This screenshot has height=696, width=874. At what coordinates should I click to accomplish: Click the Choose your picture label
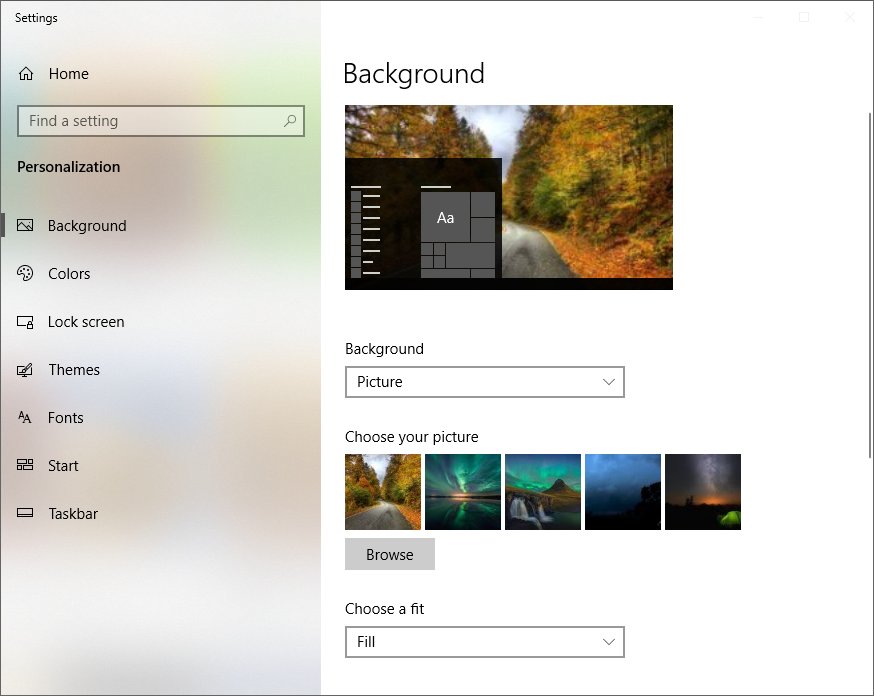click(x=411, y=437)
